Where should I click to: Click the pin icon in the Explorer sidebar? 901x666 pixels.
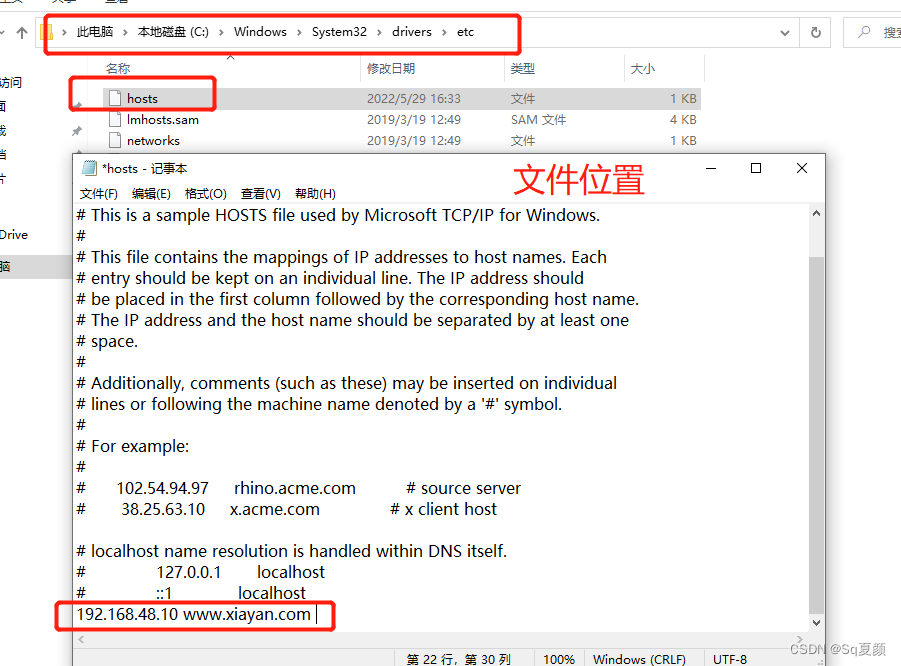click(76, 132)
